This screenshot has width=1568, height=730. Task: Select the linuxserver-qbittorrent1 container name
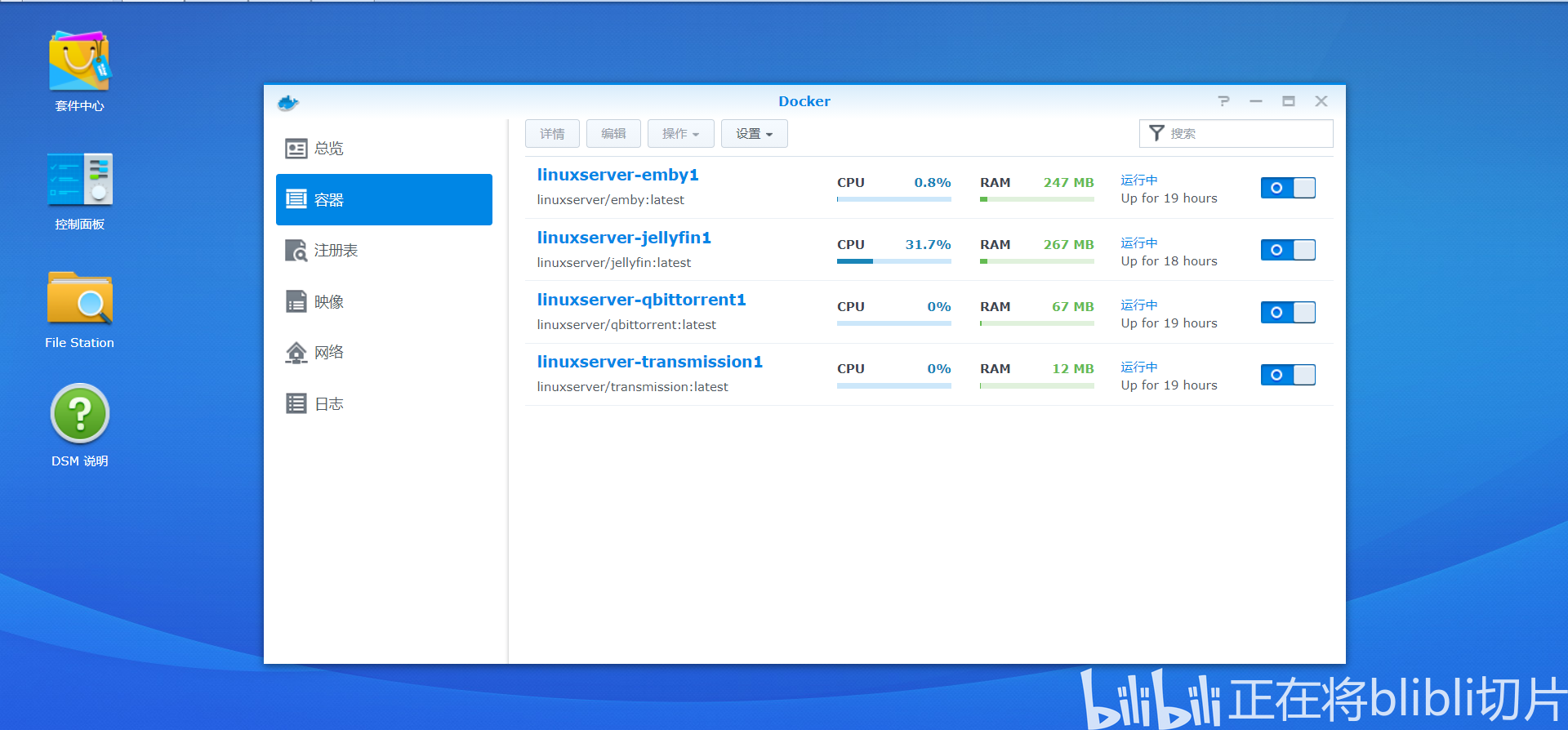tap(641, 300)
